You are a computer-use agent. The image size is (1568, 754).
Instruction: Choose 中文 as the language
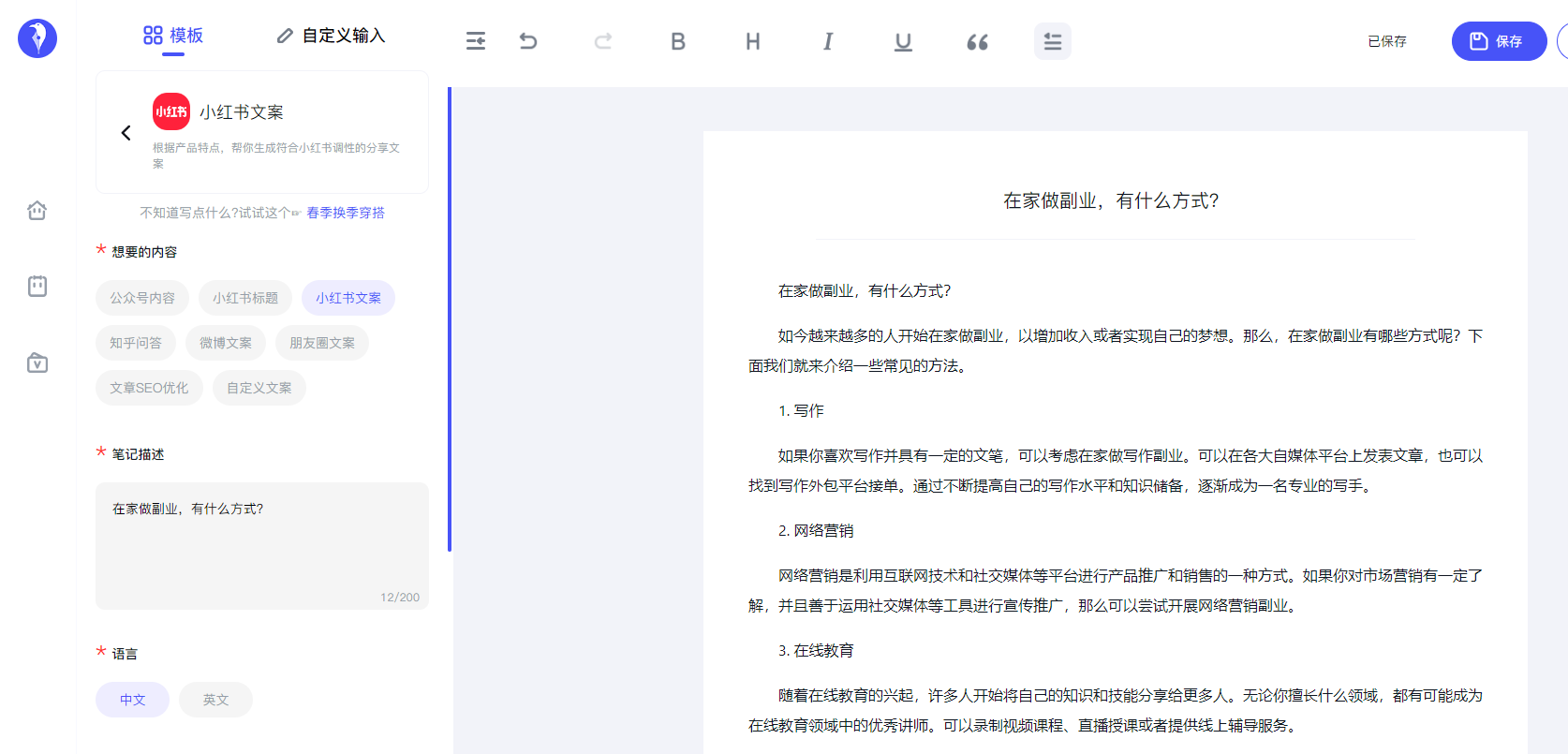(133, 700)
